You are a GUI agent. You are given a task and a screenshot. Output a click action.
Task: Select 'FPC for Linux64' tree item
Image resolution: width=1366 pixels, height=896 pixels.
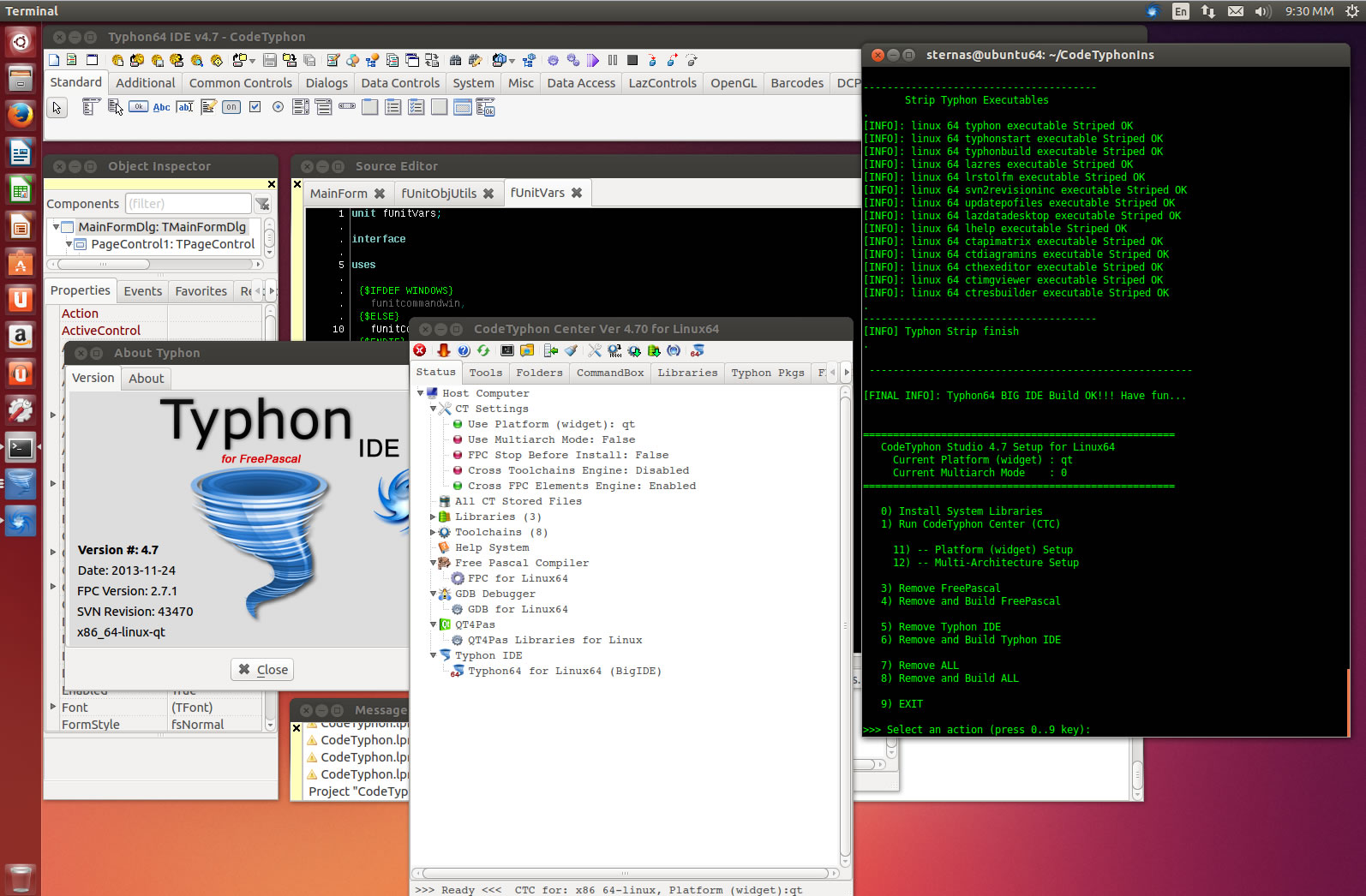[x=518, y=578]
